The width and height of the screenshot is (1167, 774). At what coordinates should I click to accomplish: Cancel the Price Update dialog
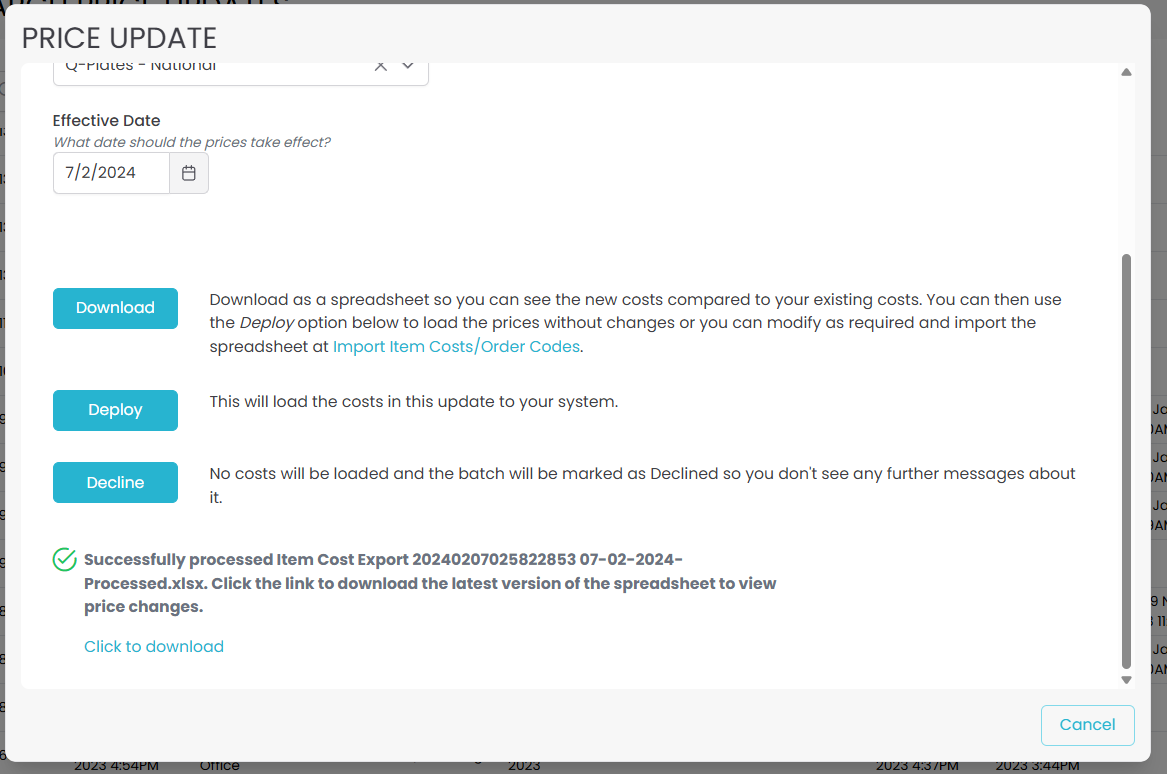tap(1087, 725)
